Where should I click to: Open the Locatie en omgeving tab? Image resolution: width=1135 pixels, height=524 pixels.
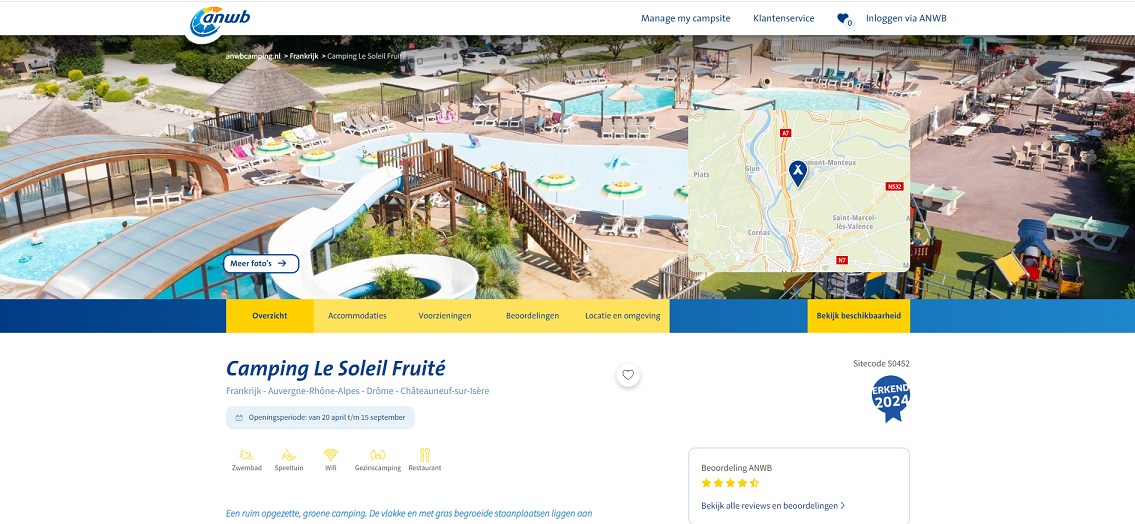pos(623,316)
